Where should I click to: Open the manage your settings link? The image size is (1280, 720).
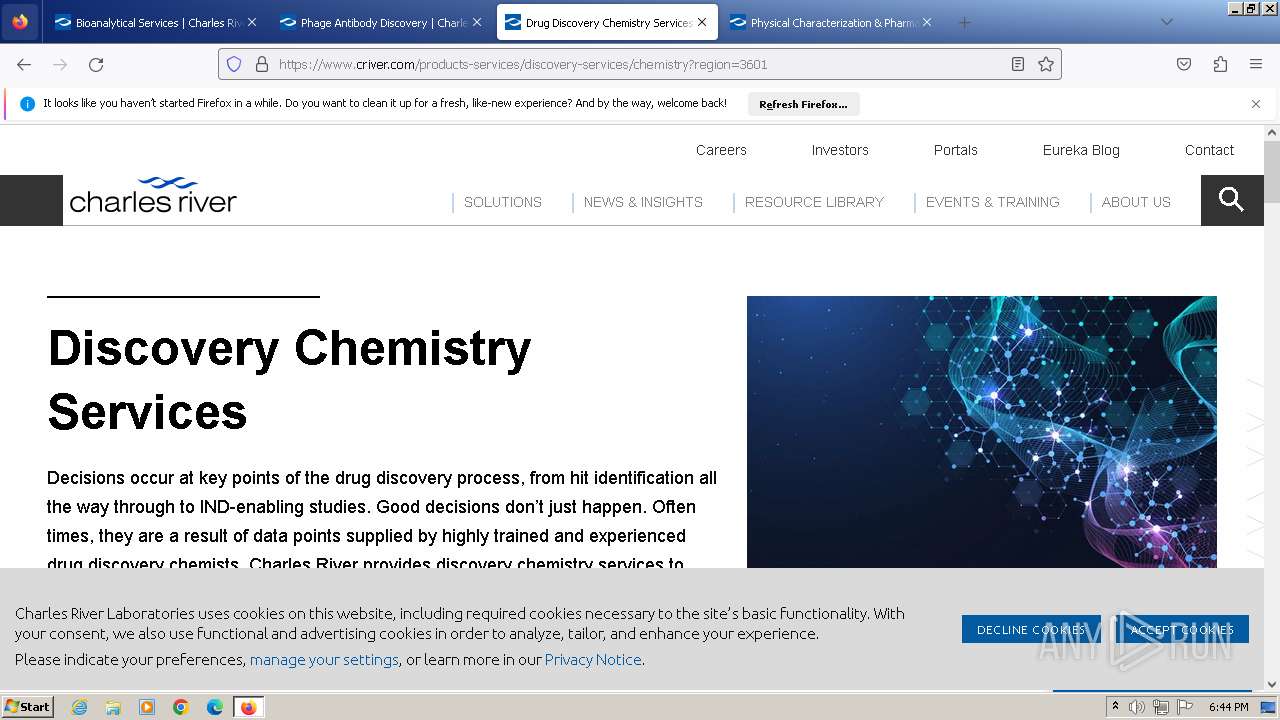[x=324, y=659]
